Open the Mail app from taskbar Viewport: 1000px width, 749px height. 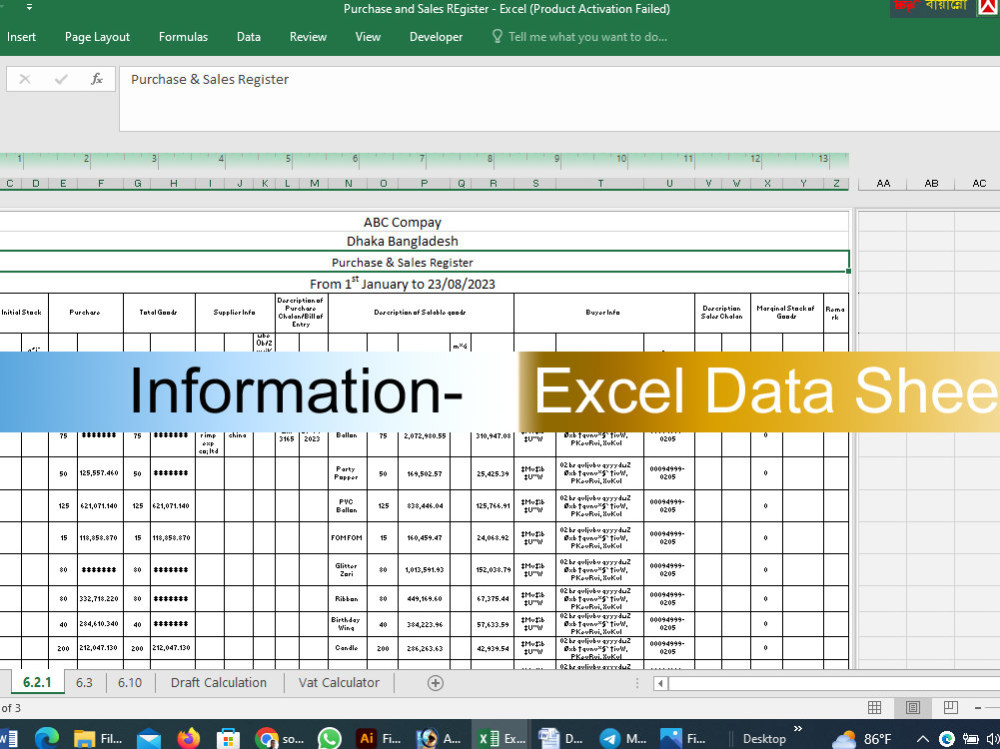[x=149, y=739]
